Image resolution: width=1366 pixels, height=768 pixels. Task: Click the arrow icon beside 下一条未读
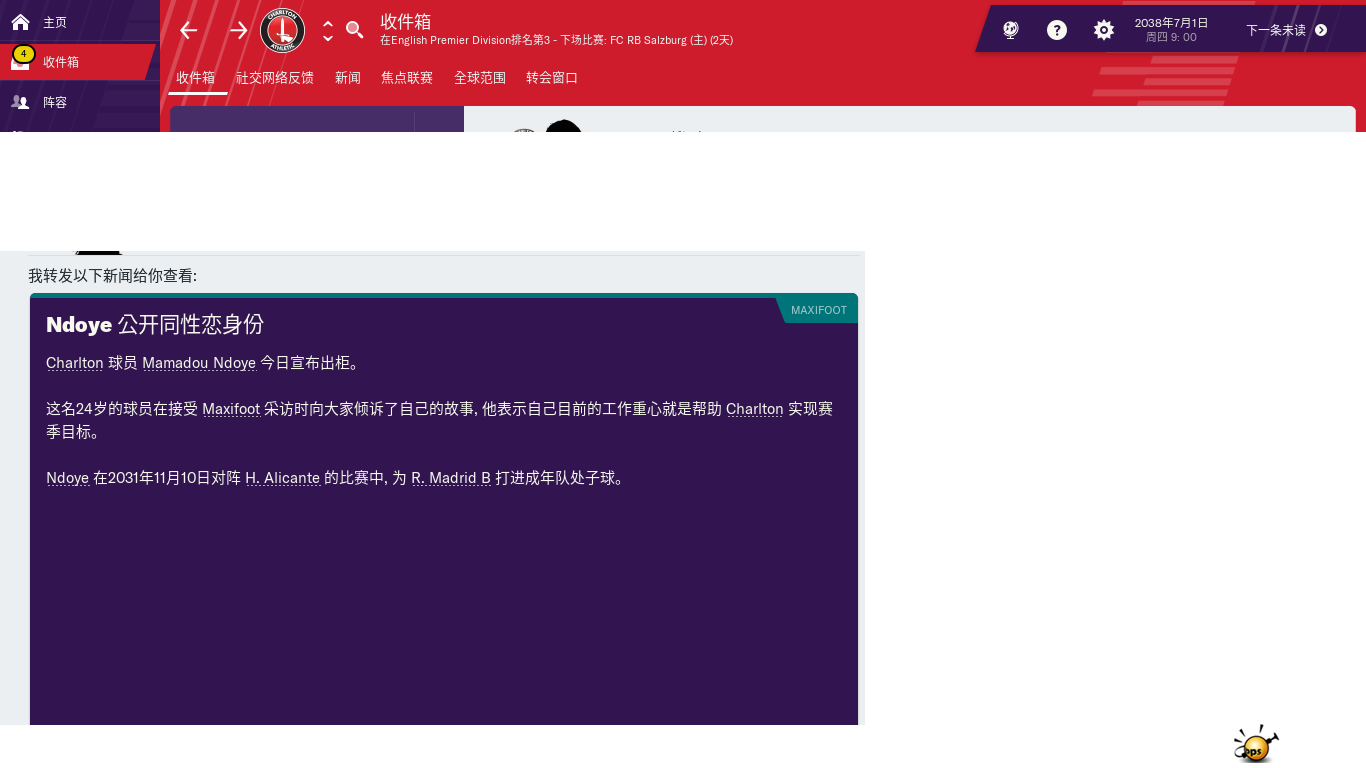click(x=1321, y=30)
